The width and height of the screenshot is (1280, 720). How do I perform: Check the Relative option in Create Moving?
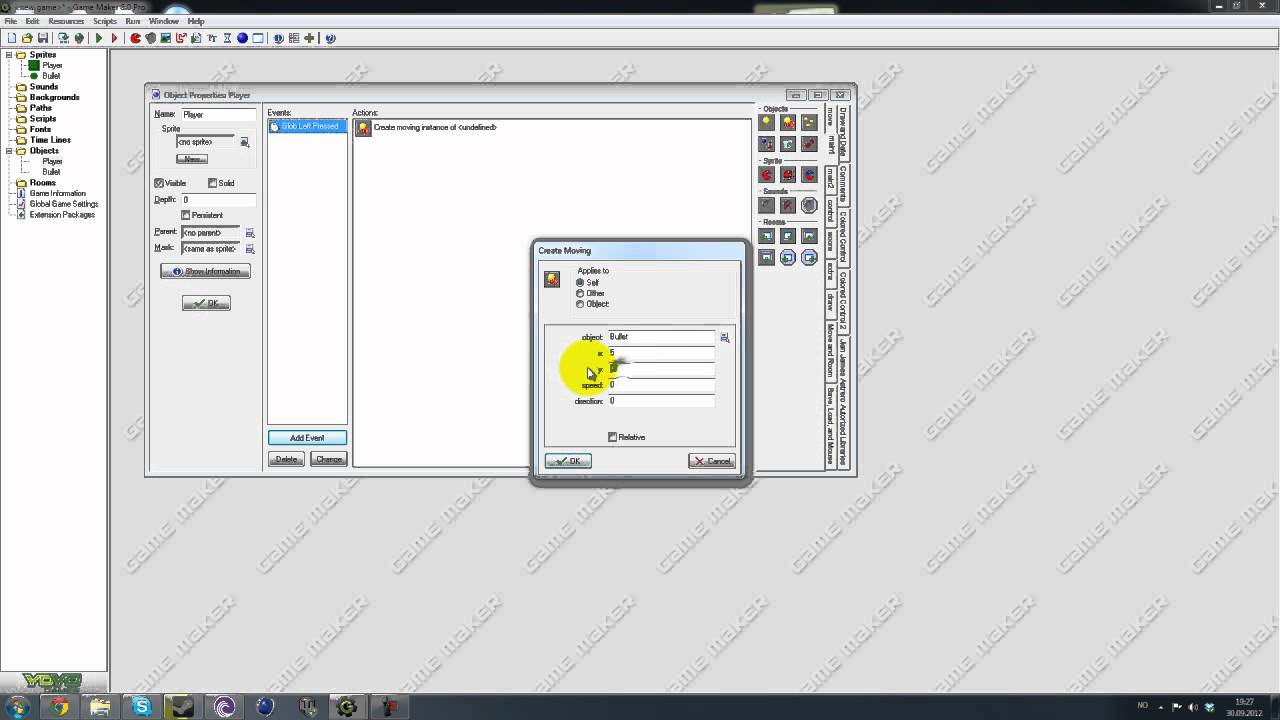(613, 437)
